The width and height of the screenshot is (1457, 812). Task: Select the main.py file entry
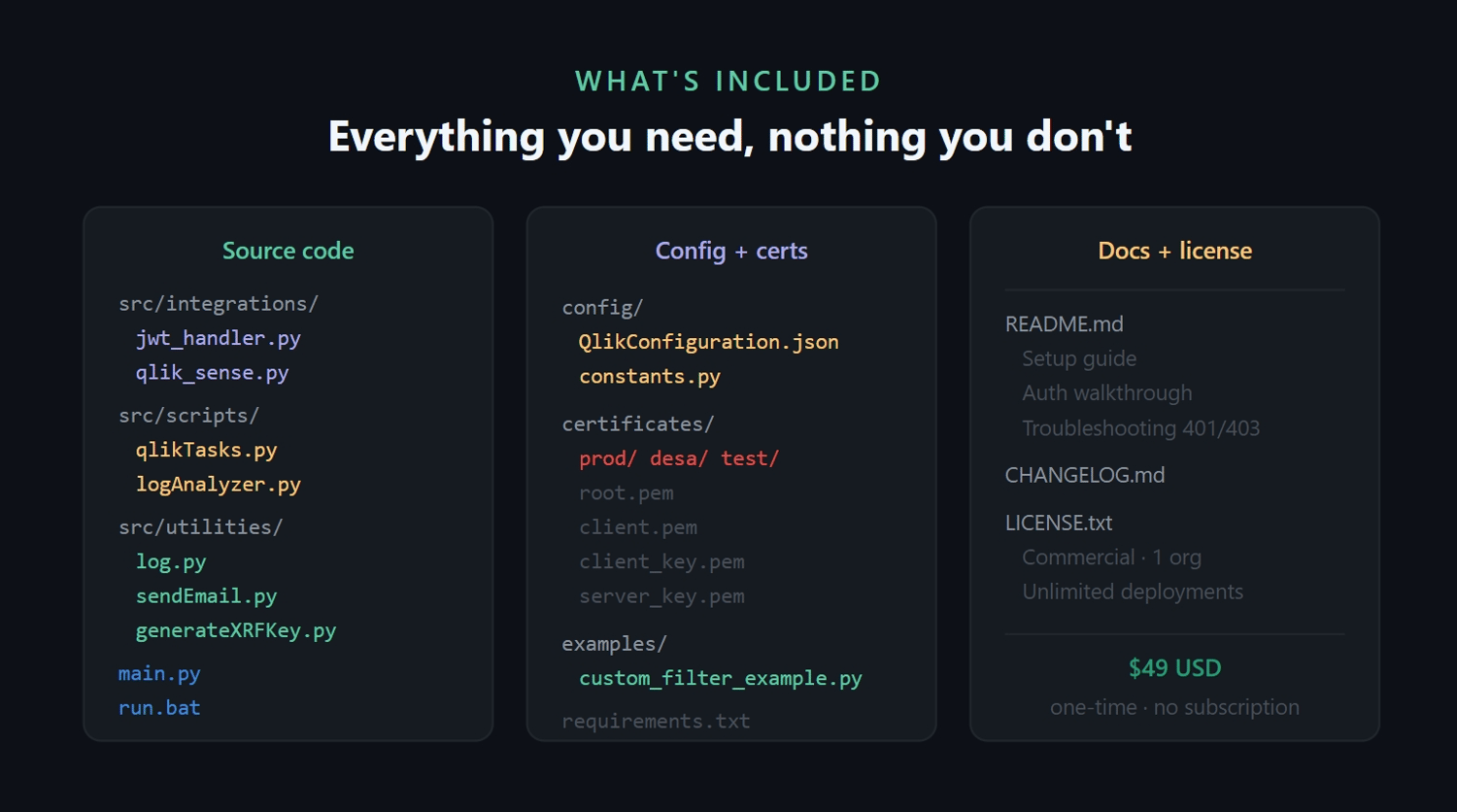point(159,673)
